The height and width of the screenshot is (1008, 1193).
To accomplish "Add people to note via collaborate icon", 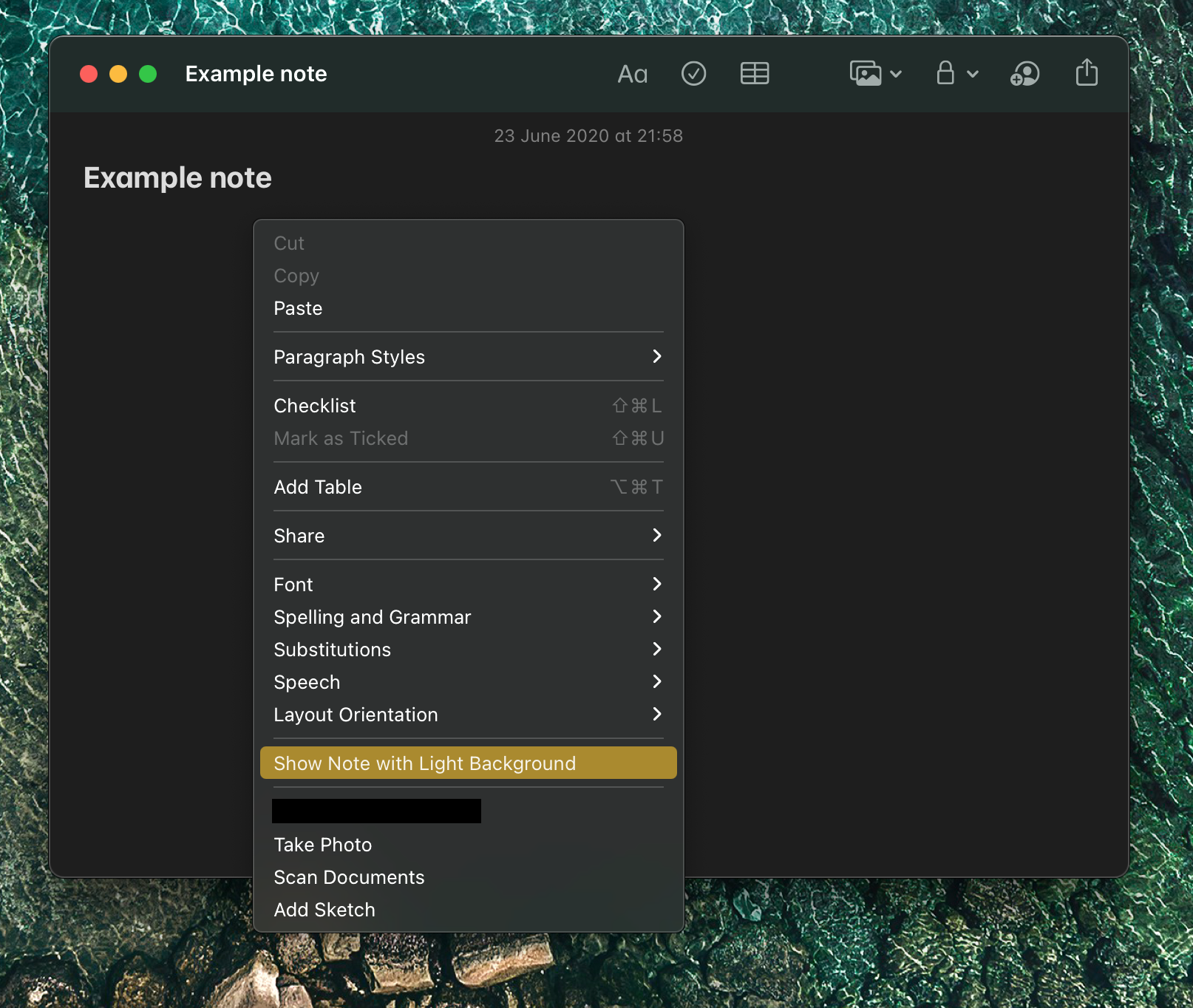I will (x=1025, y=74).
